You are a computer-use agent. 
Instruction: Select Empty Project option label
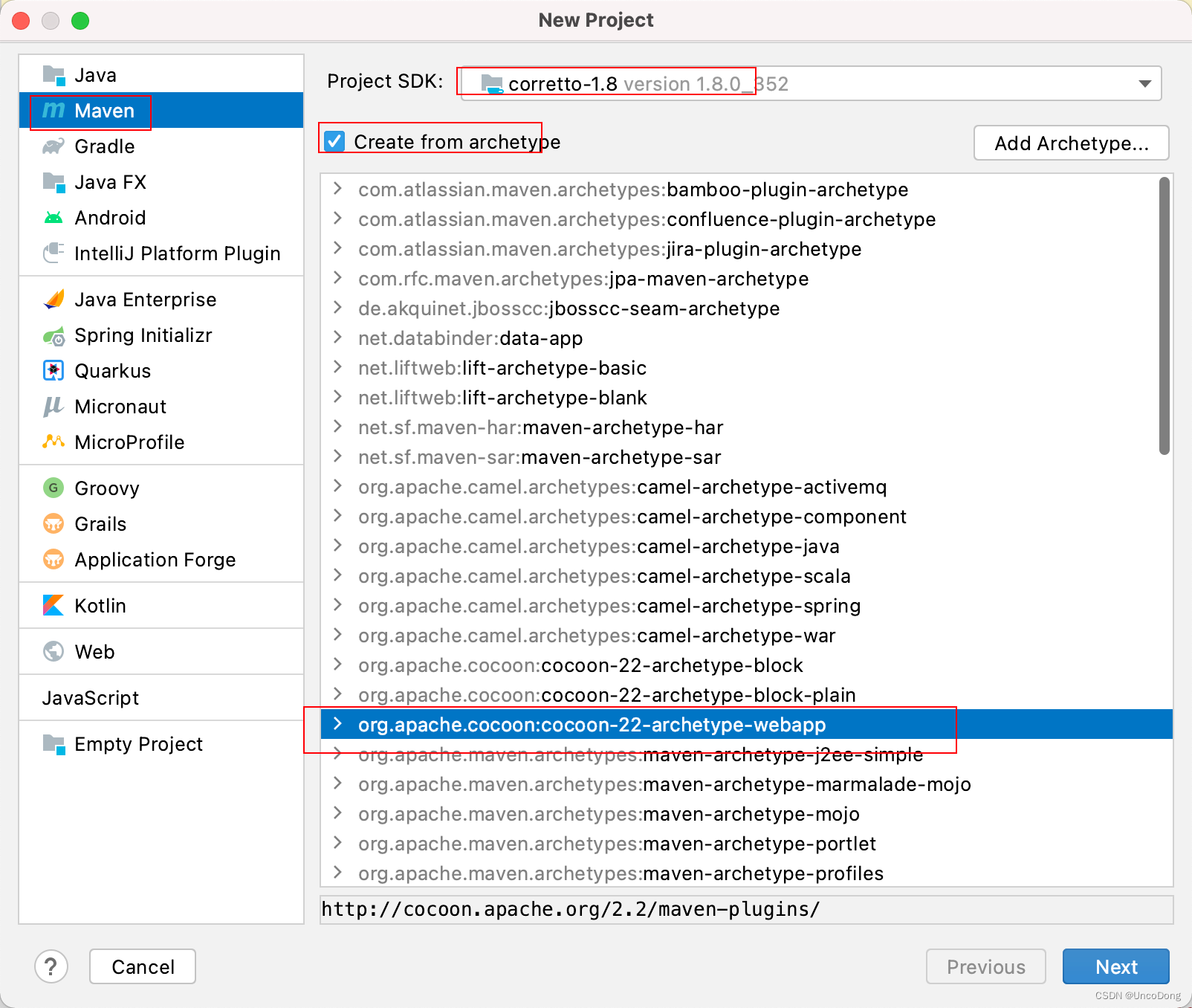click(x=139, y=744)
